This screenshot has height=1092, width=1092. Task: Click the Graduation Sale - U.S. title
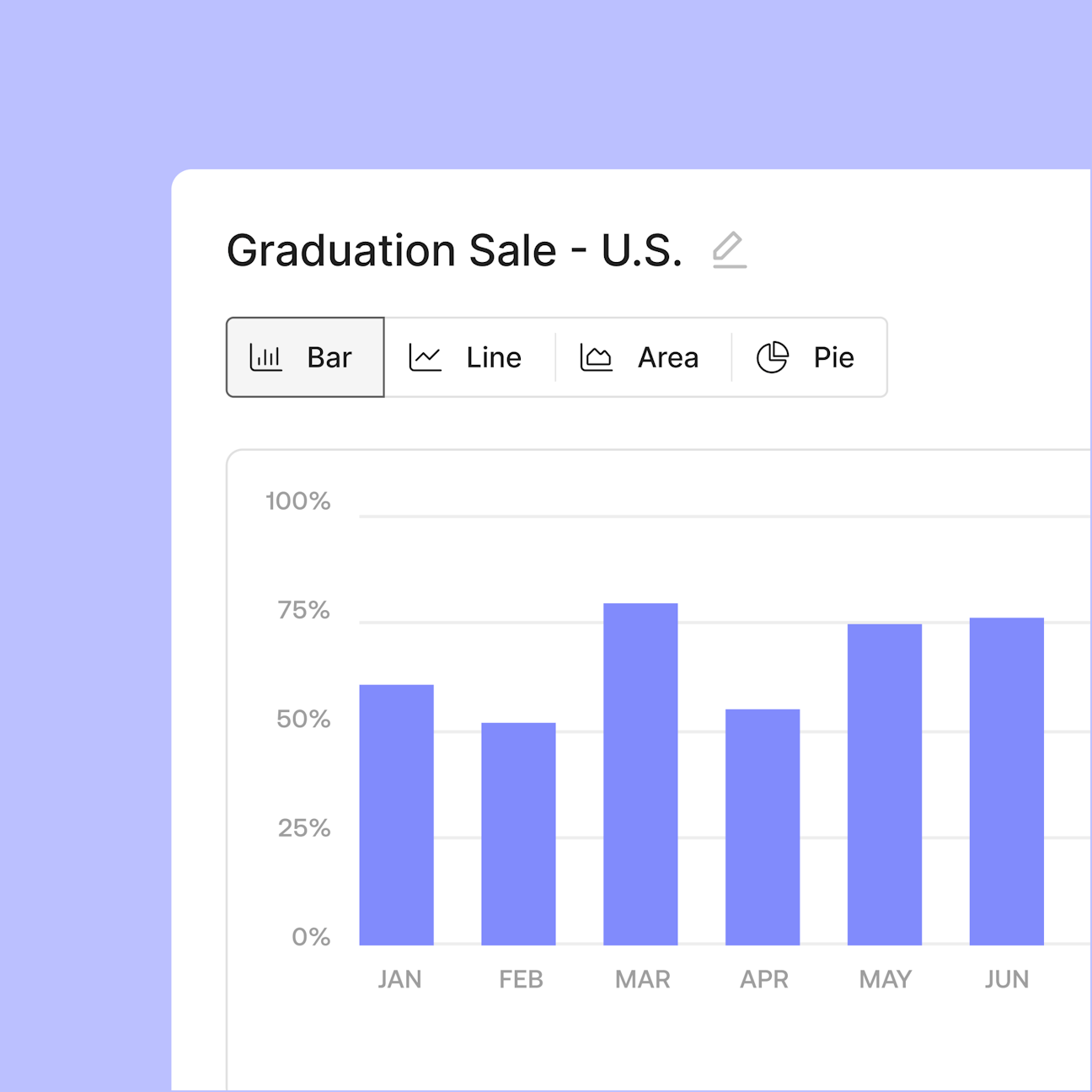coord(454,250)
